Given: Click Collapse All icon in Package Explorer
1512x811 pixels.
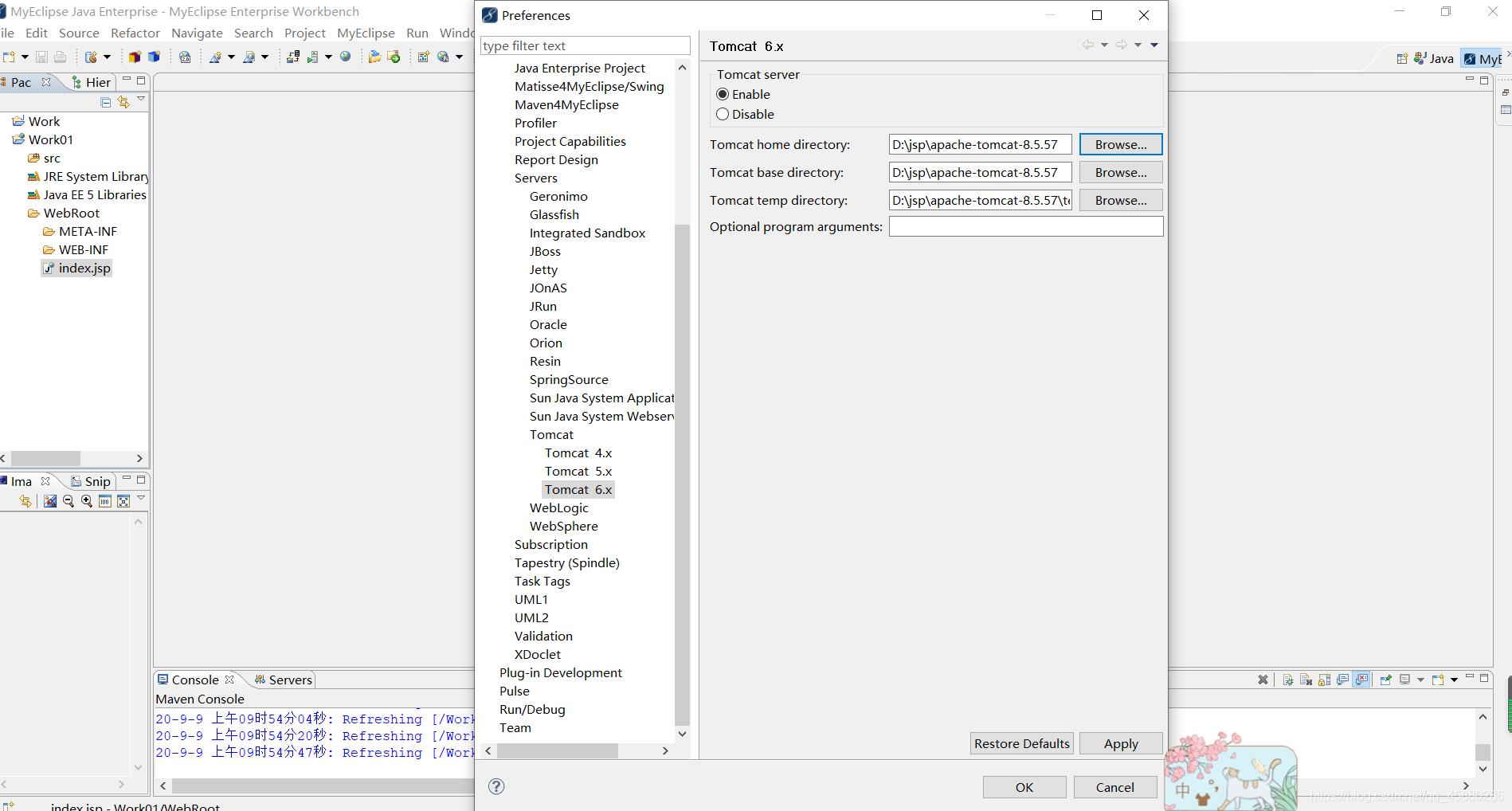Looking at the screenshot, I should [x=105, y=101].
